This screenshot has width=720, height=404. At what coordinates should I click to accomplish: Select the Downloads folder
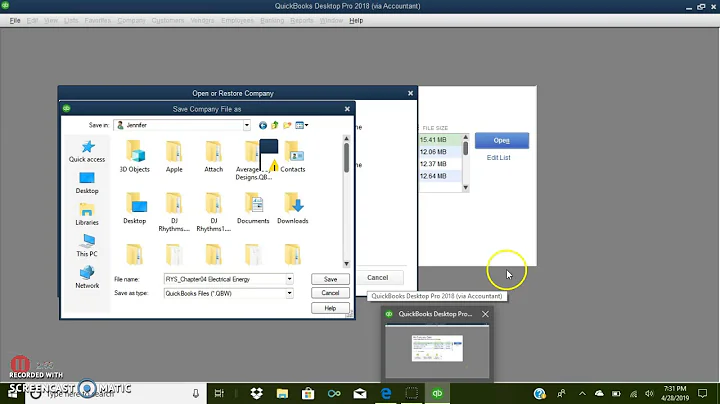click(x=292, y=208)
